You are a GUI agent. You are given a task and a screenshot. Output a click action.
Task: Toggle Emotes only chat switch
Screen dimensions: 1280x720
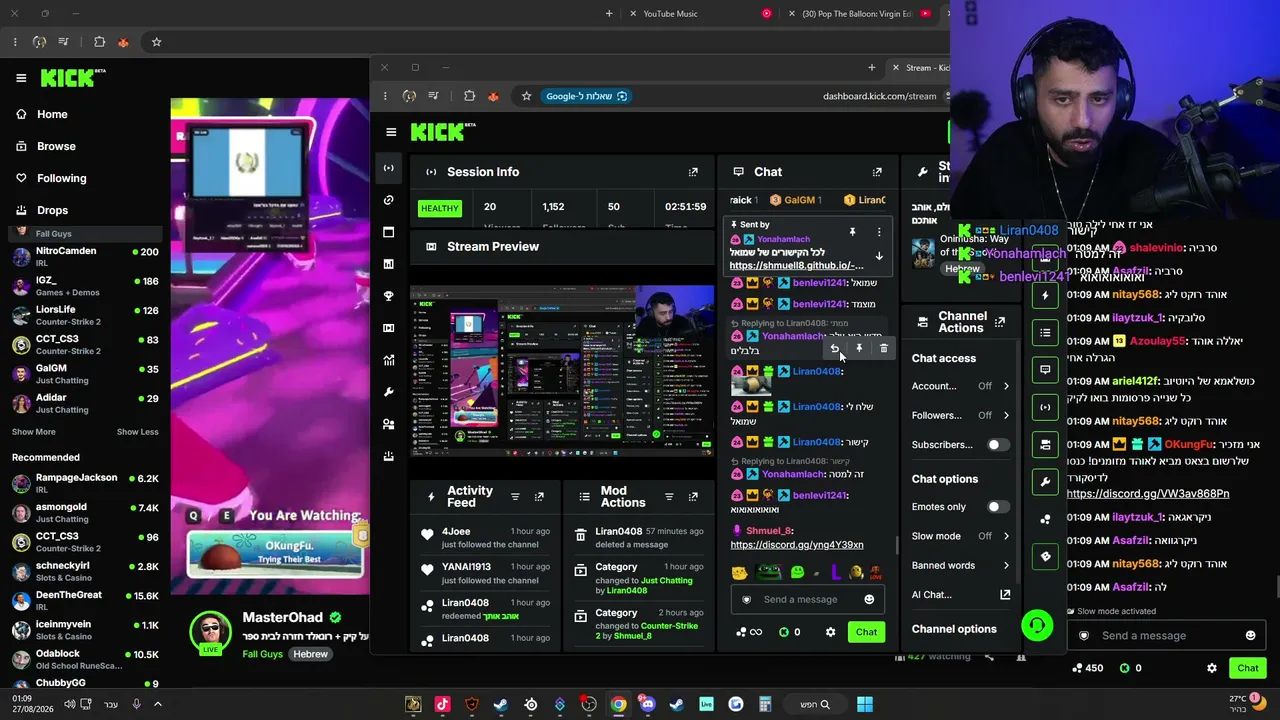point(997,507)
